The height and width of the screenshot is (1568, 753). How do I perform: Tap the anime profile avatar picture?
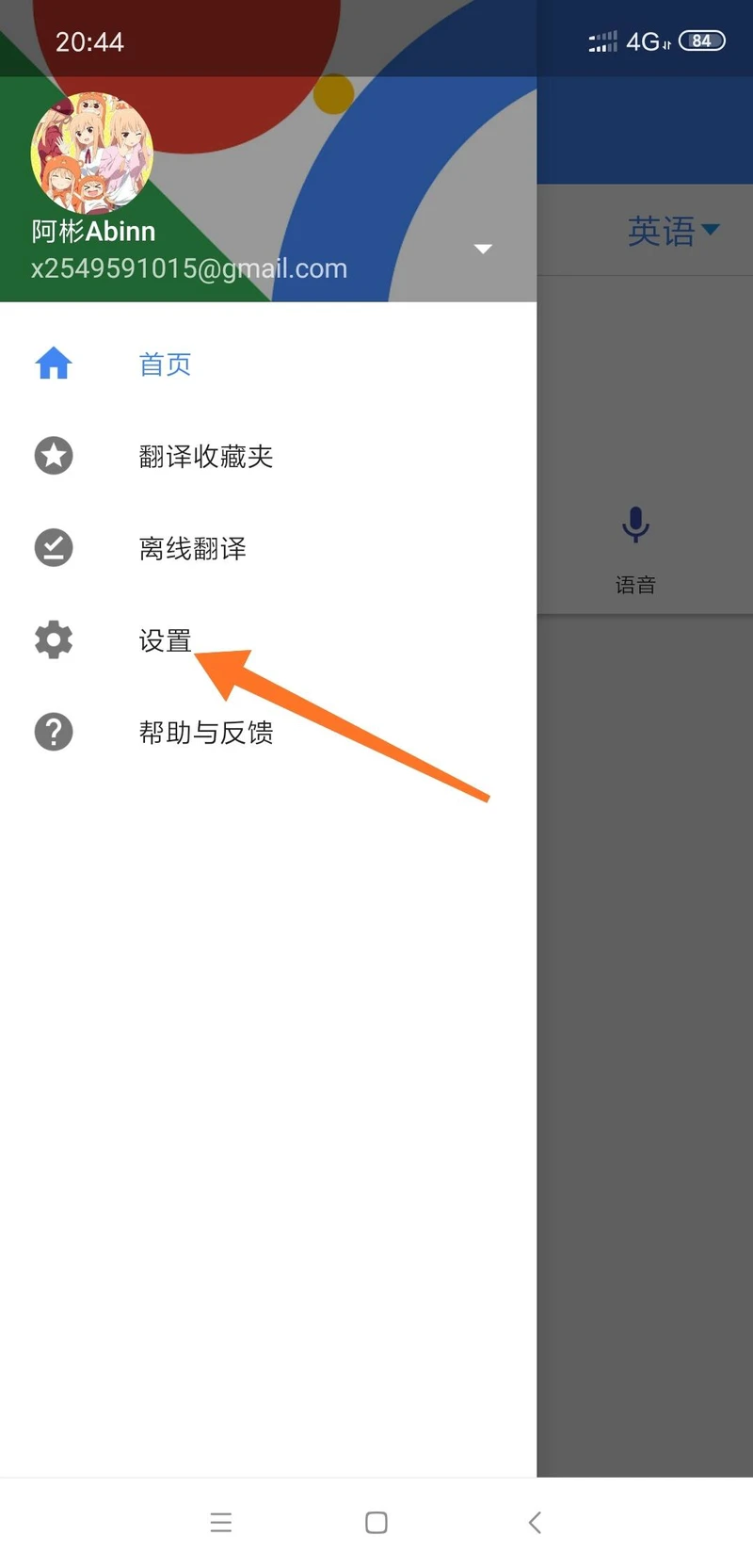click(92, 153)
